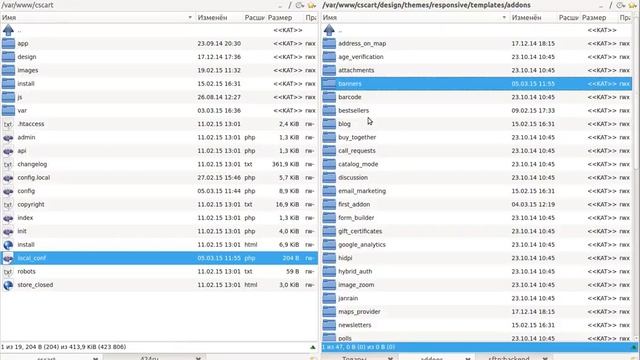The height and width of the screenshot is (360, 640).
Task: Click the 361,9 KiB size value
Action: (285, 164)
